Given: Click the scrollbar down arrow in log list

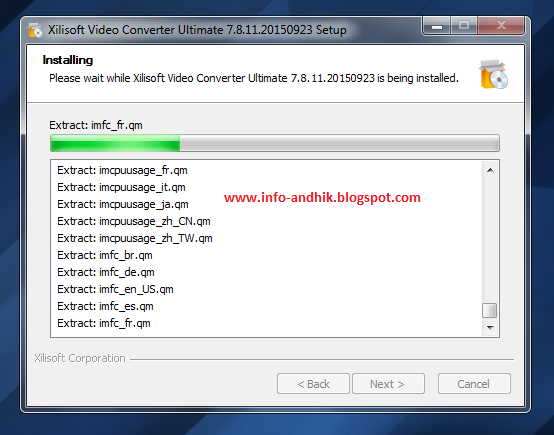Looking at the screenshot, I should point(490,328).
